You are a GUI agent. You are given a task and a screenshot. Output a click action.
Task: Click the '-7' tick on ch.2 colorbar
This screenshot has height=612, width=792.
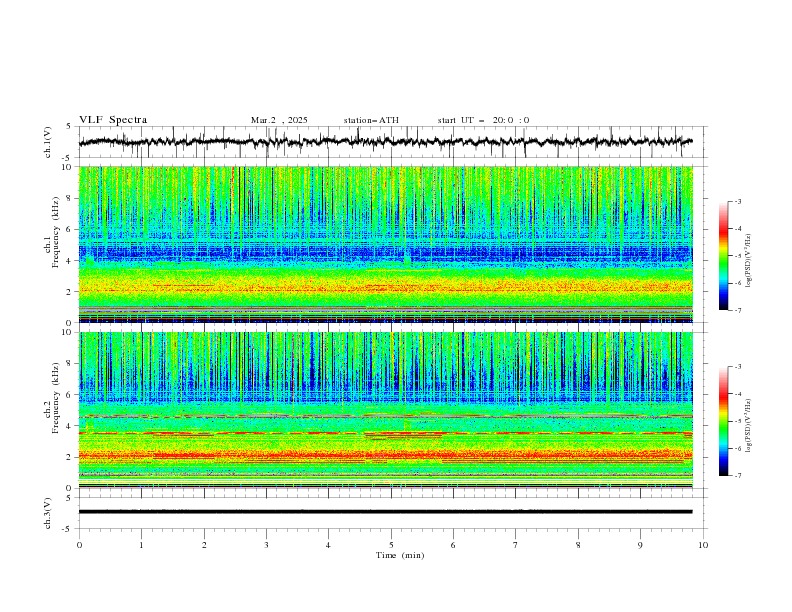[737, 476]
